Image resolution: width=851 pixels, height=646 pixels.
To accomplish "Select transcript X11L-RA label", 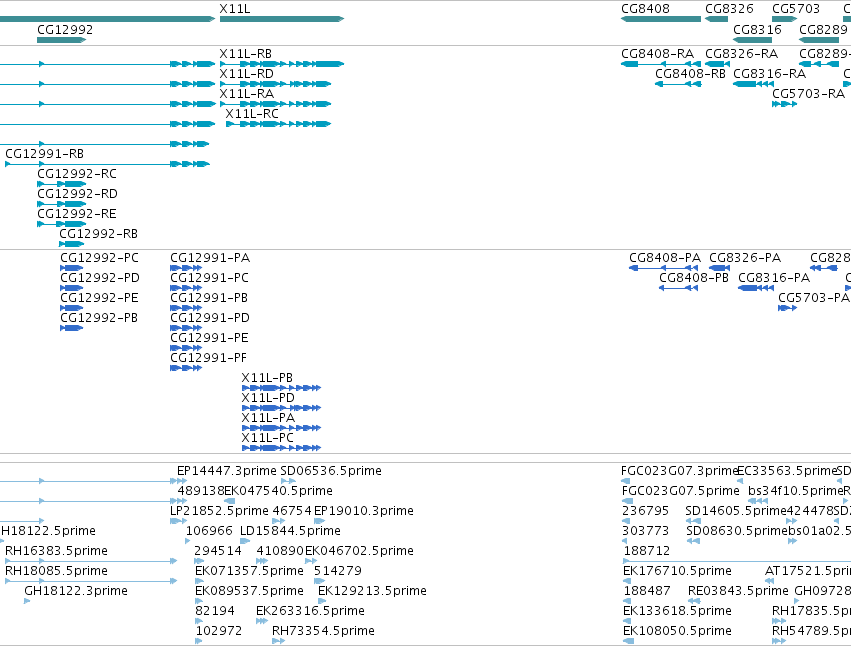I will pos(246,94).
